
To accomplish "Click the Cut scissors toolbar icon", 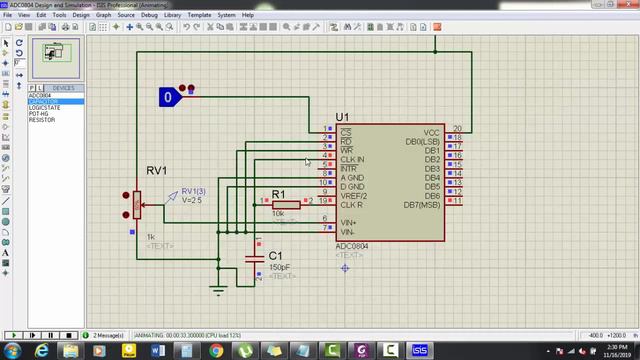I will pyautogui.click(x=210, y=27).
